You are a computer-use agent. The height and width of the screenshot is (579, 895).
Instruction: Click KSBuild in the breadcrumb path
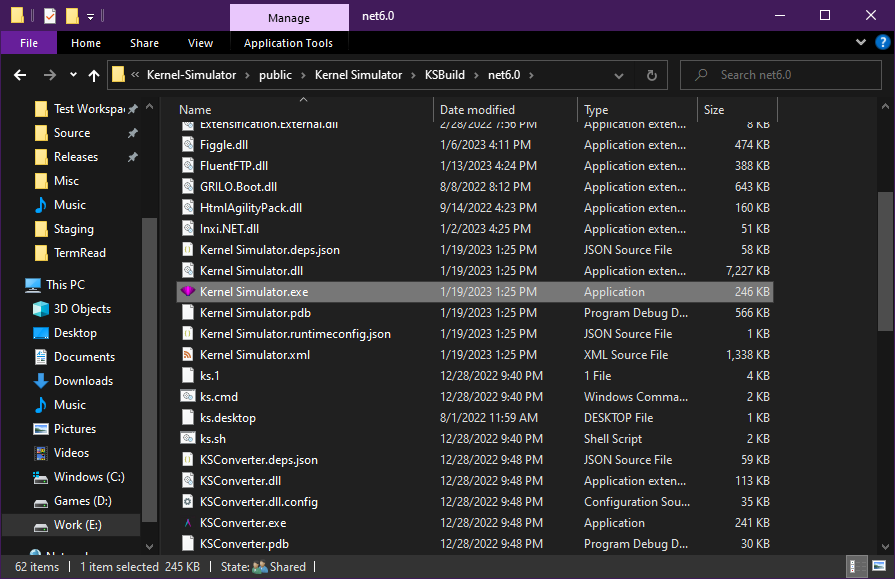445,75
